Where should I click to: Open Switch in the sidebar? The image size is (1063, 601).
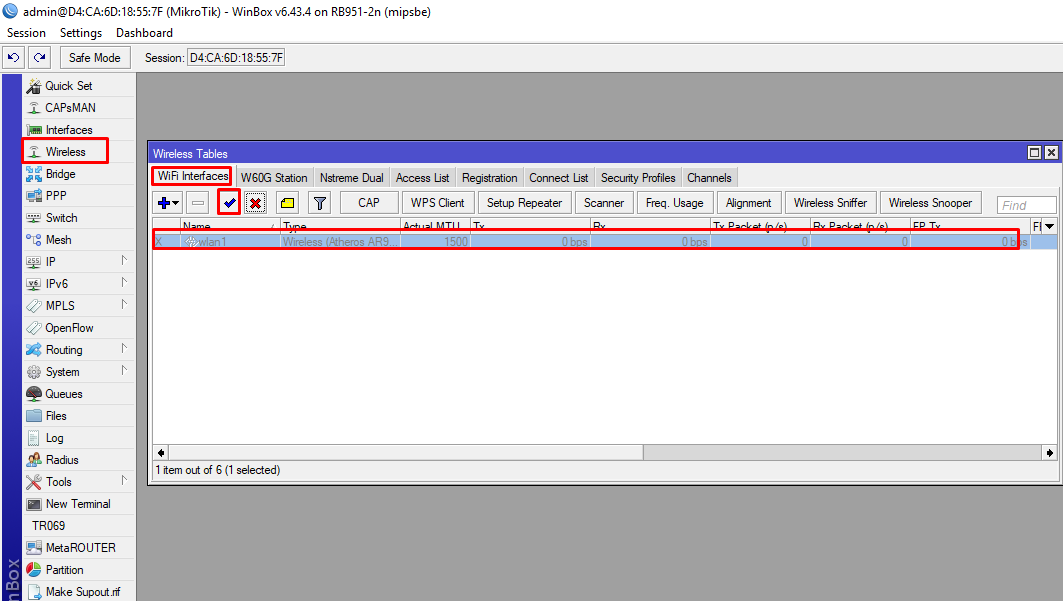tap(79, 218)
